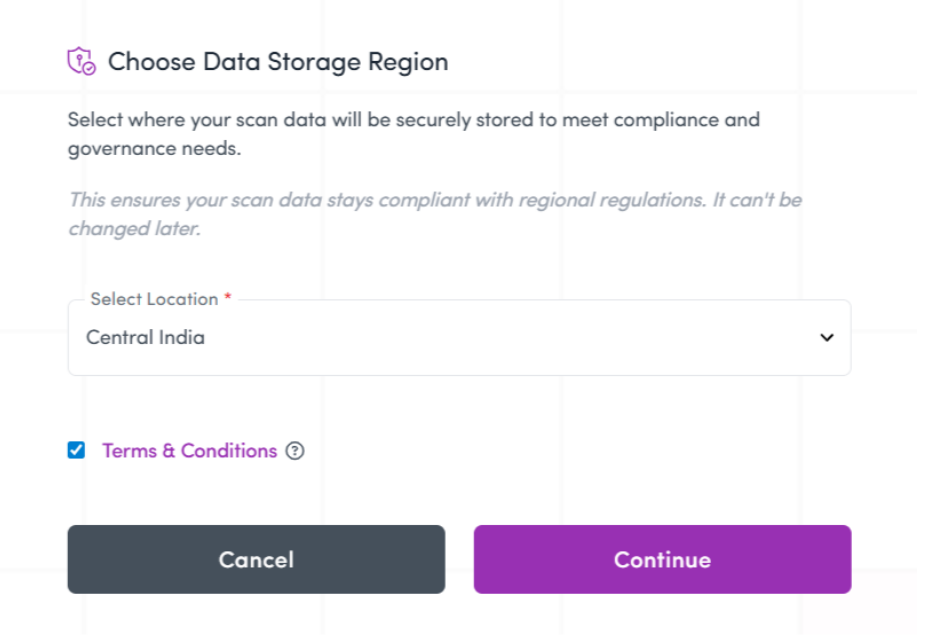Click the 'Choose Data Storage Region' heading
This screenshot has height=638, width=926.
coord(277,62)
